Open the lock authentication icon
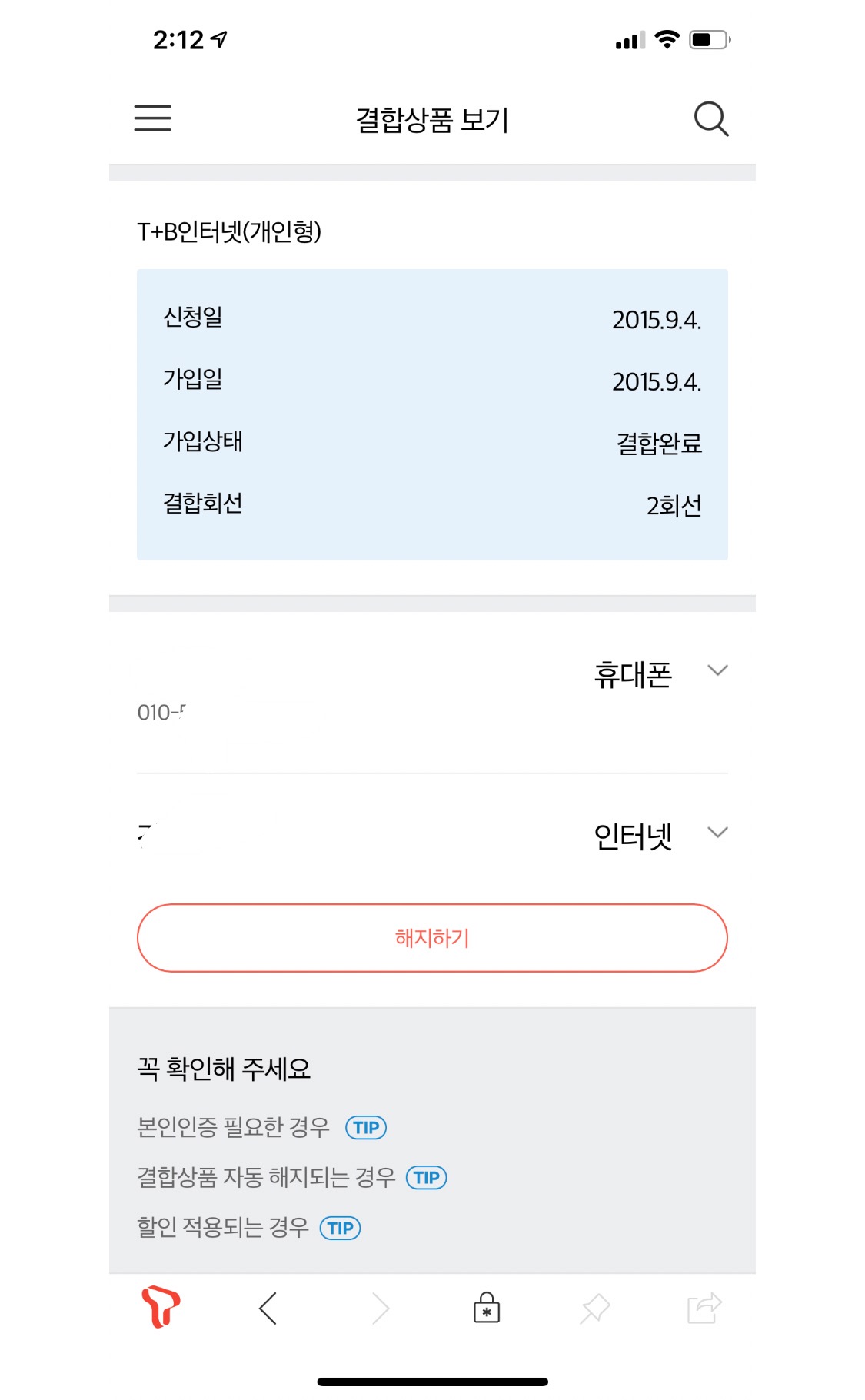 487,1307
